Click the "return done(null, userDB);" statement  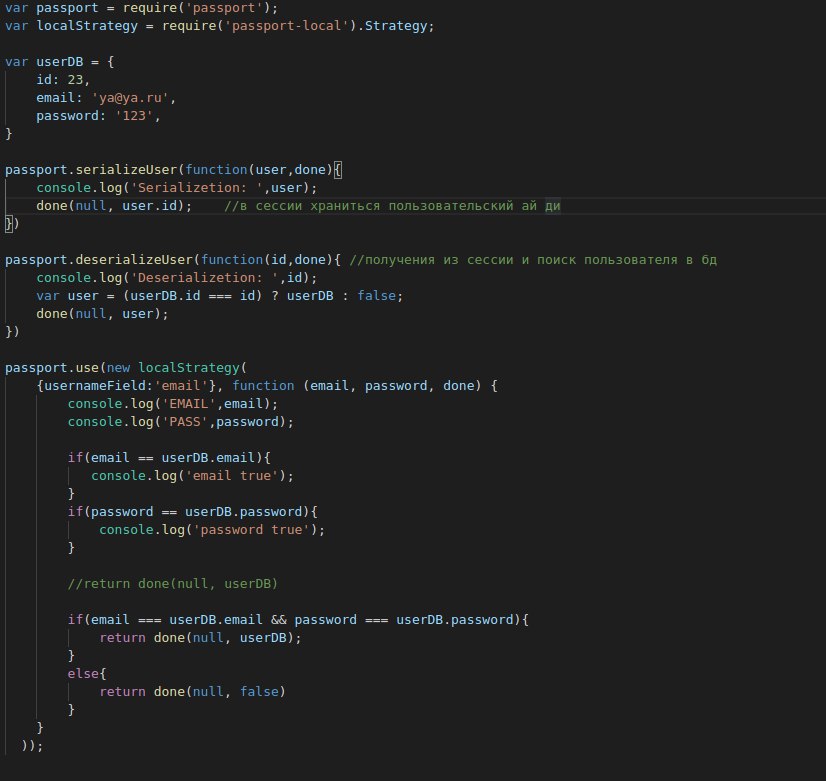pyautogui.click(x=200, y=637)
